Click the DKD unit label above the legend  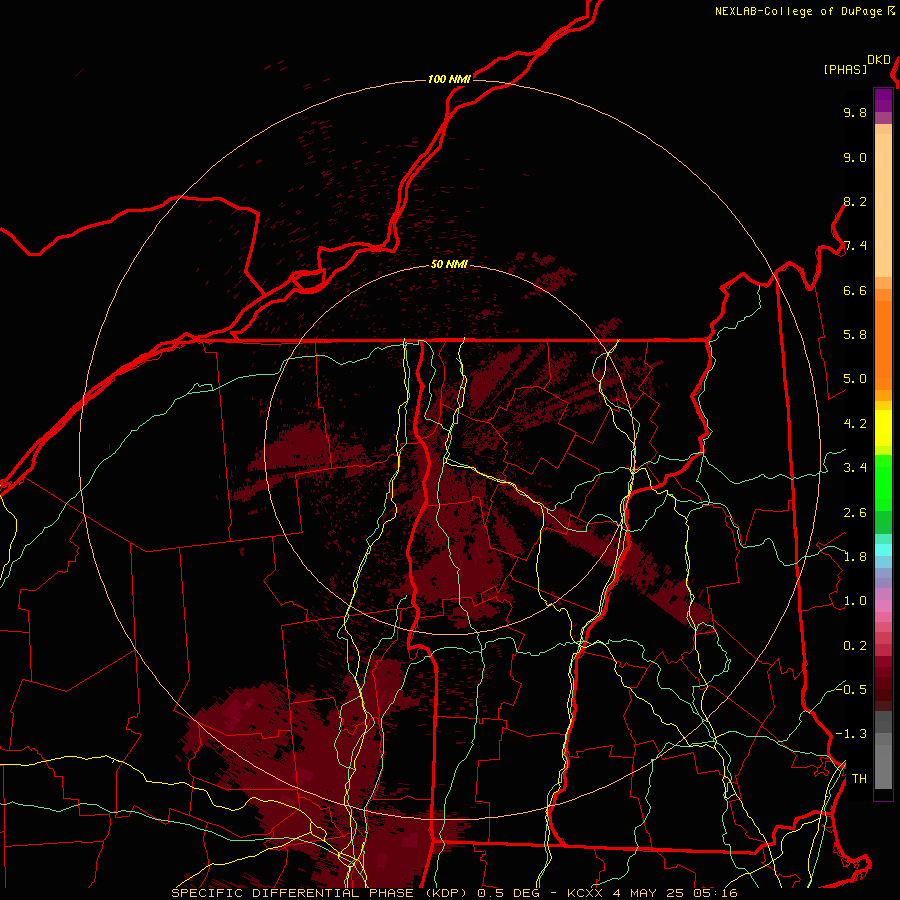[x=879, y=60]
